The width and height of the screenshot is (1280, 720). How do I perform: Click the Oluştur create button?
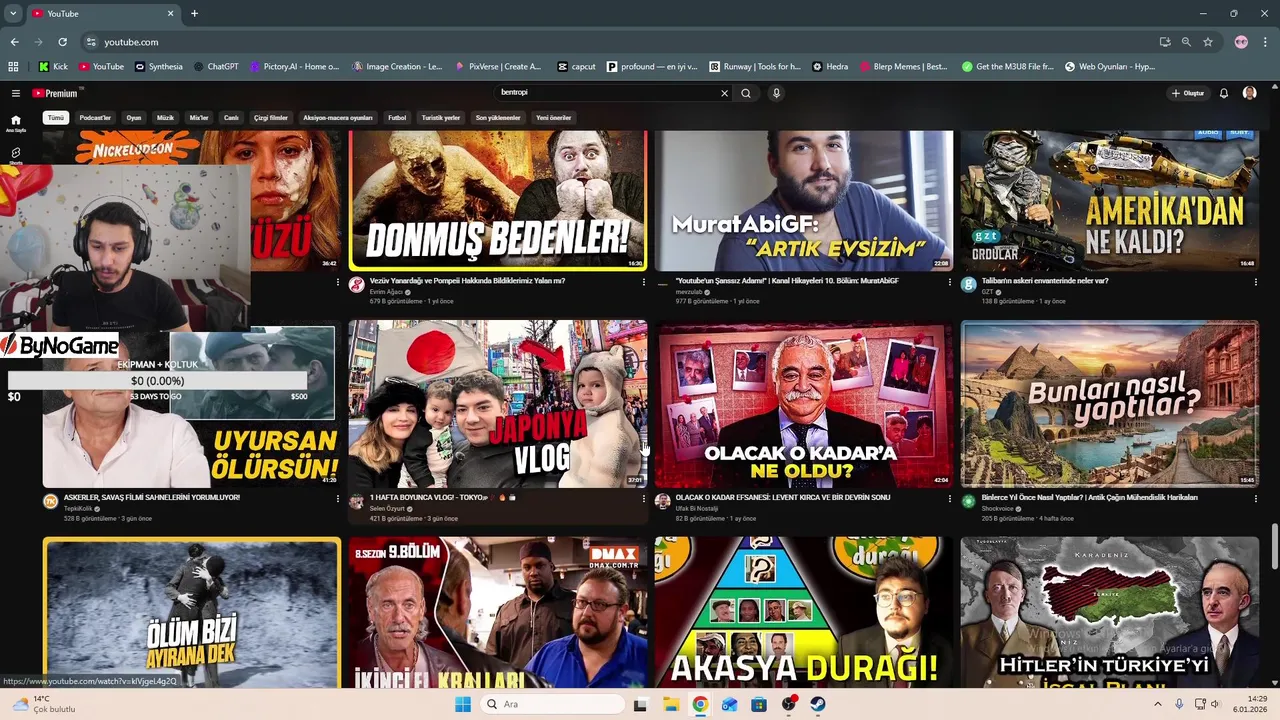tap(1188, 93)
